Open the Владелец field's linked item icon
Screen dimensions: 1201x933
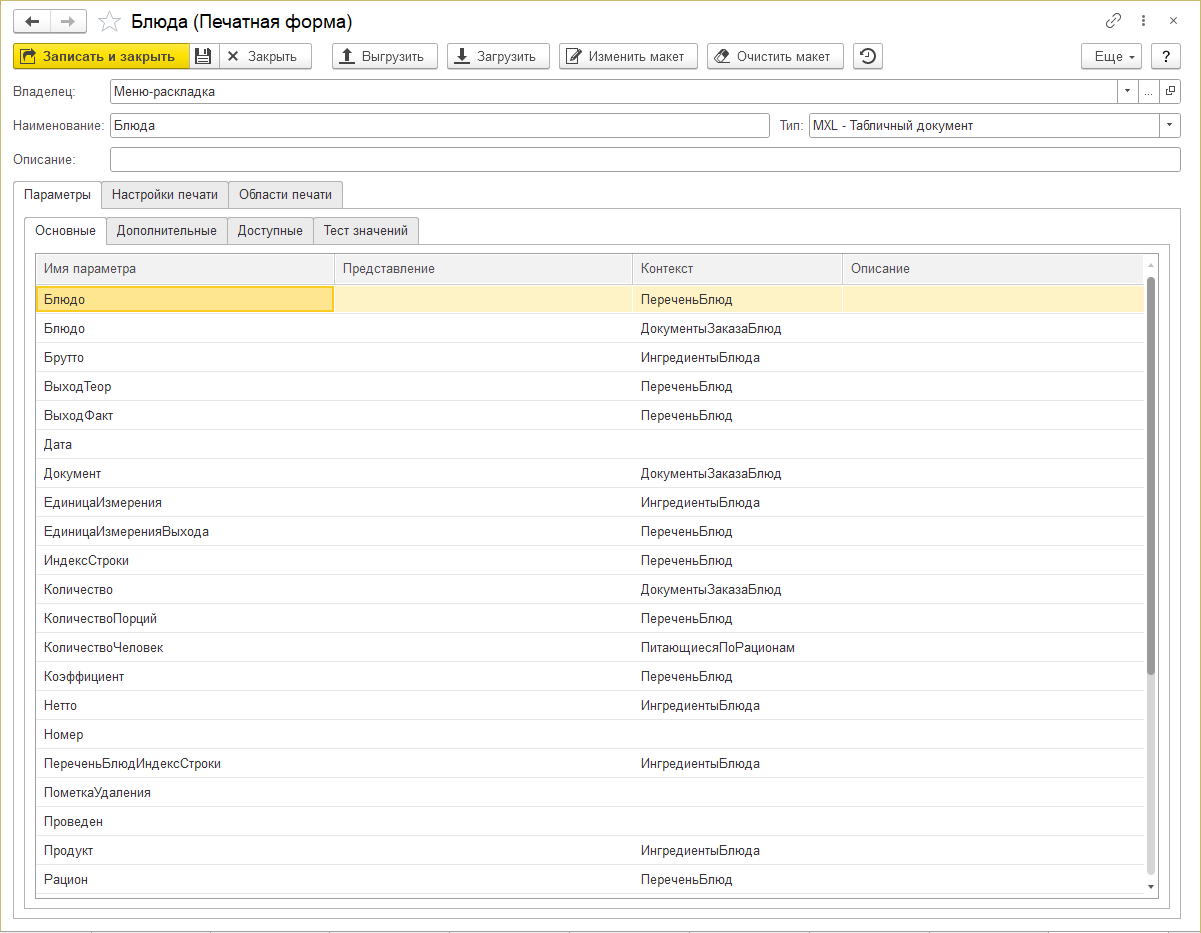(x=1171, y=92)
